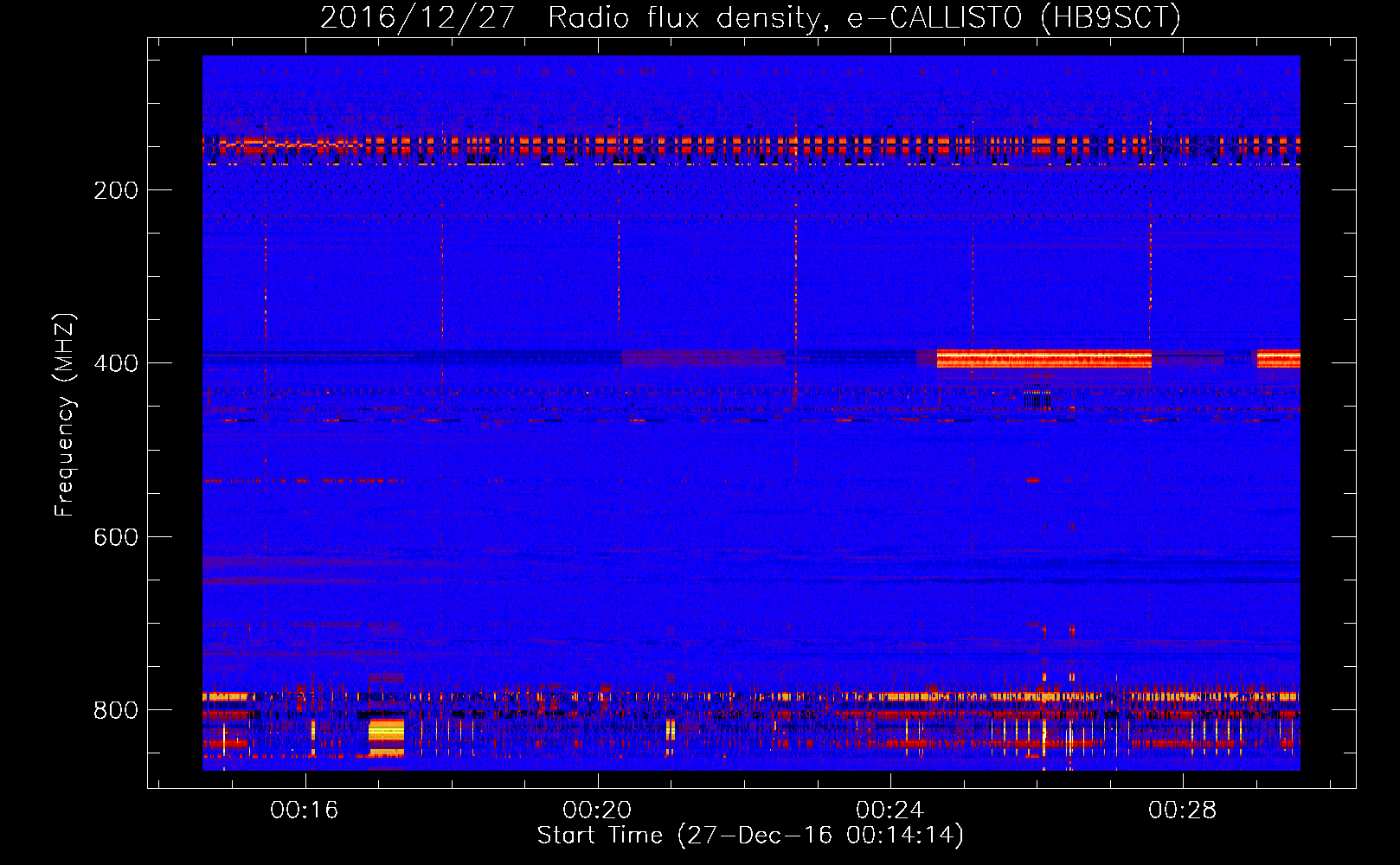Click the 00:16 time tick label
The image size is (1400, 865).
coord(304,811)
